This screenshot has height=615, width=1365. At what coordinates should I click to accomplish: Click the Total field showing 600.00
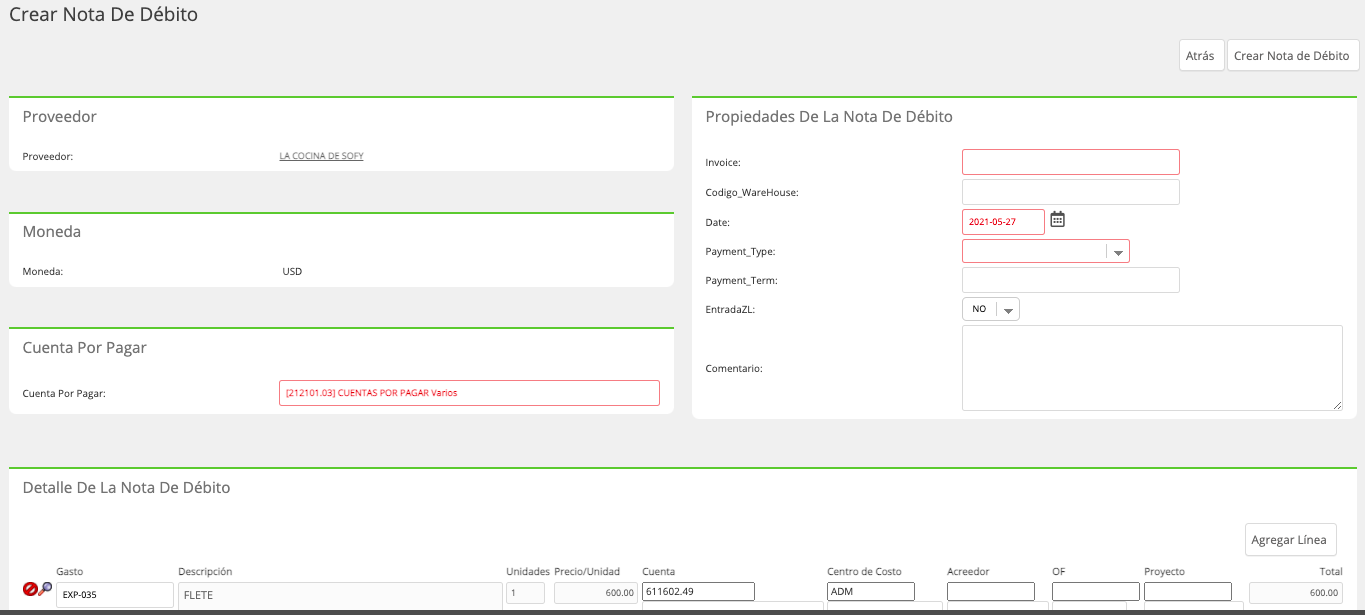[x=1295, y=593]
